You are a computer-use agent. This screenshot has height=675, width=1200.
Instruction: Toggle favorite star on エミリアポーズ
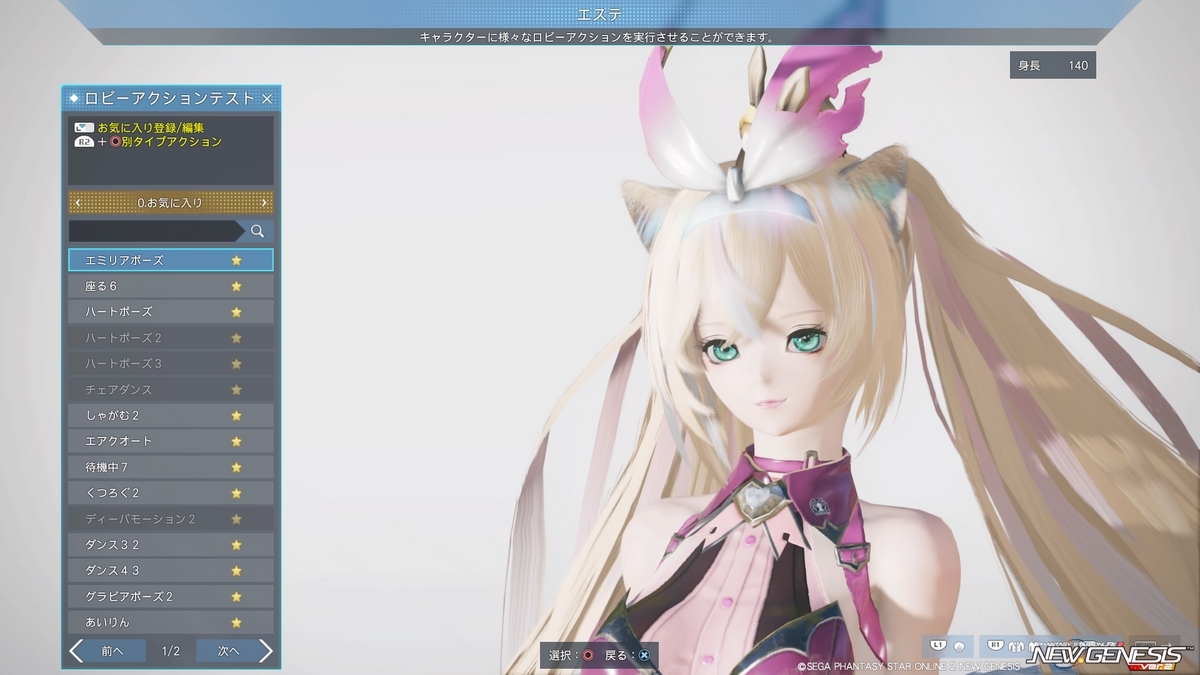coord(237,260)
